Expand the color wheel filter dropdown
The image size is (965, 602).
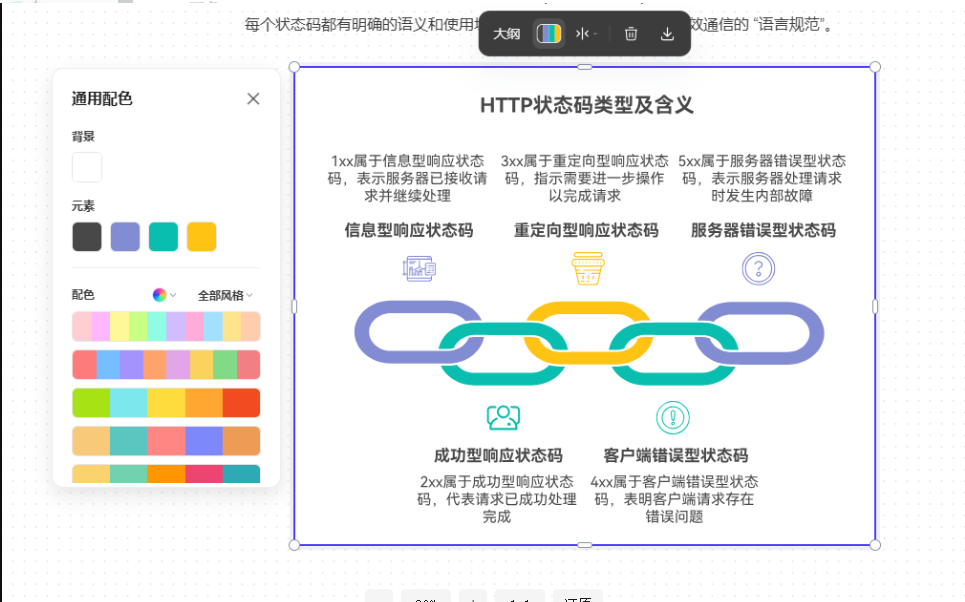pyautogui.click(x=164, y=295)
